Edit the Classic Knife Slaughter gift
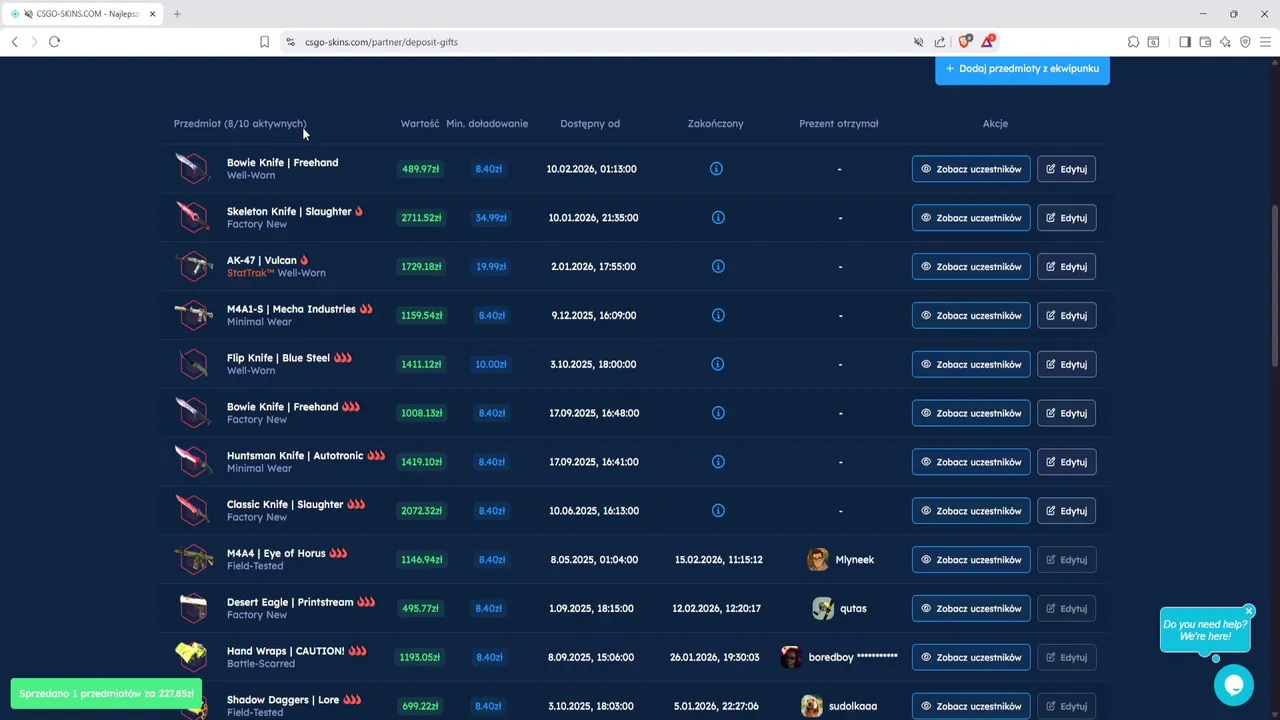 click(1066, 511)
